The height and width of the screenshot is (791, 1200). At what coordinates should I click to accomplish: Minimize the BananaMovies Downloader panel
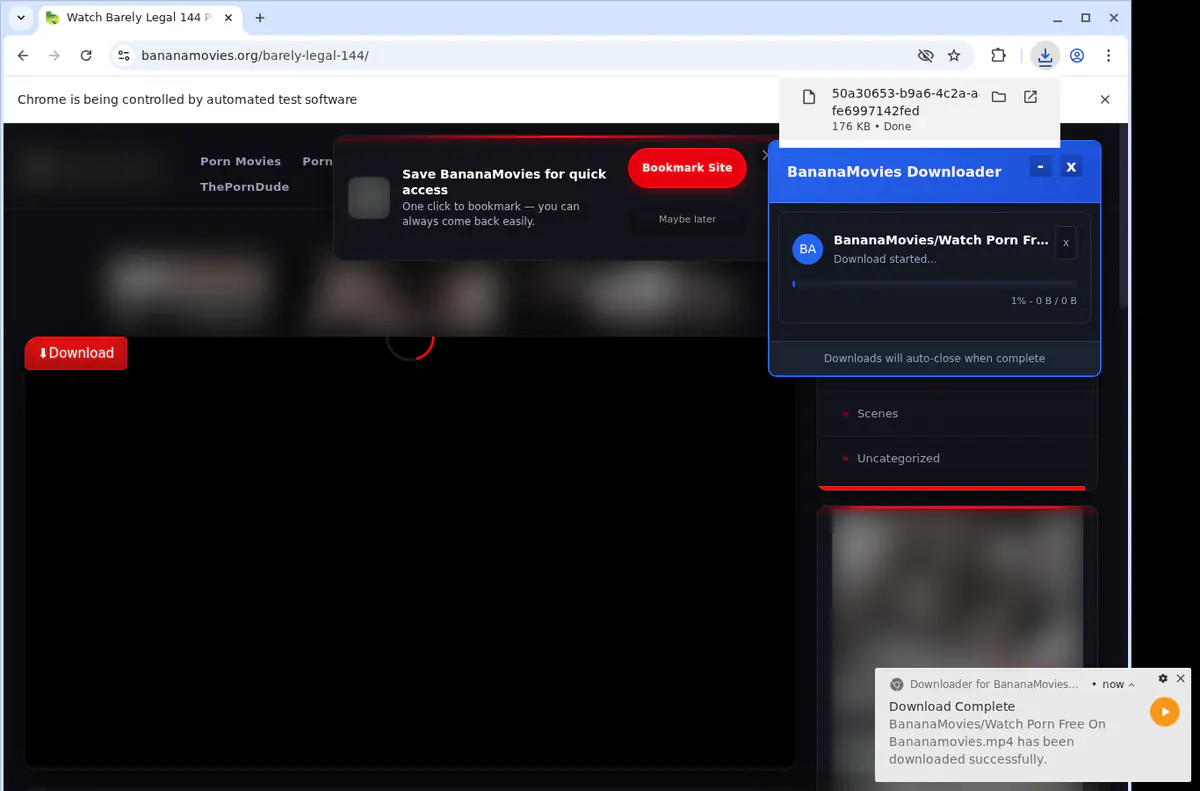(x=1041, y=167)
